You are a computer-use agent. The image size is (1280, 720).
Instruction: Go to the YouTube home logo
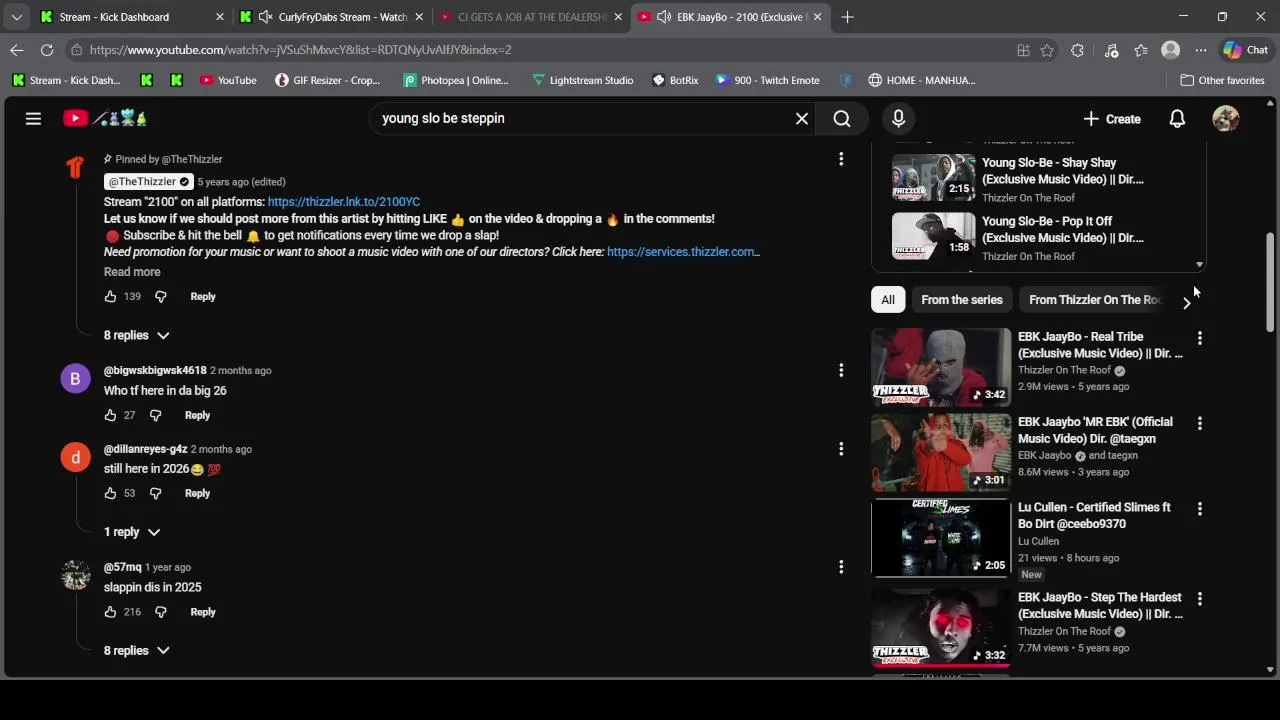pos(106,118)
